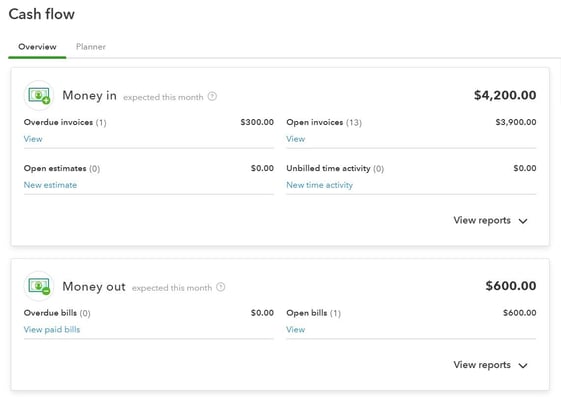The height and width of the screenshot is (397, 561).
Task: Expand View reports chevron under Money out
Action: point(523,366)
